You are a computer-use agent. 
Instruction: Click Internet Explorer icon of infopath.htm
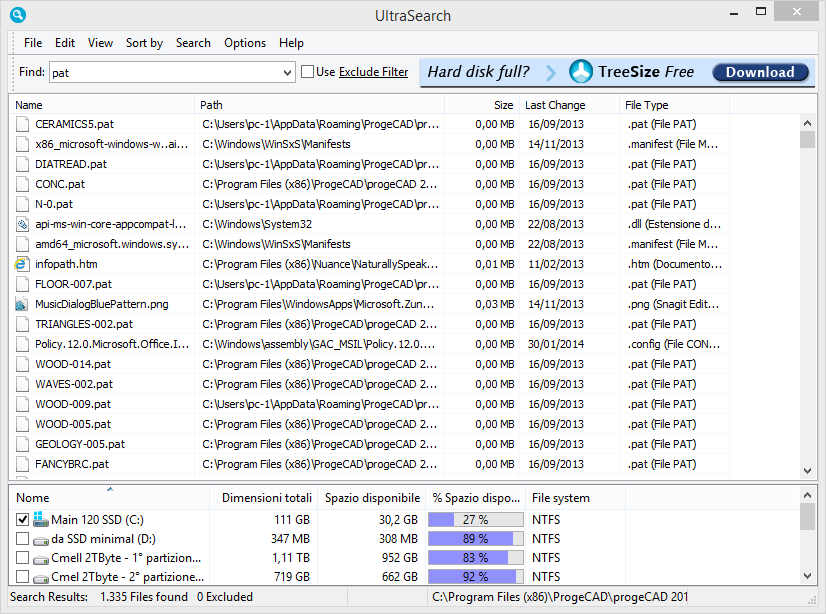(x=21, y=264)
